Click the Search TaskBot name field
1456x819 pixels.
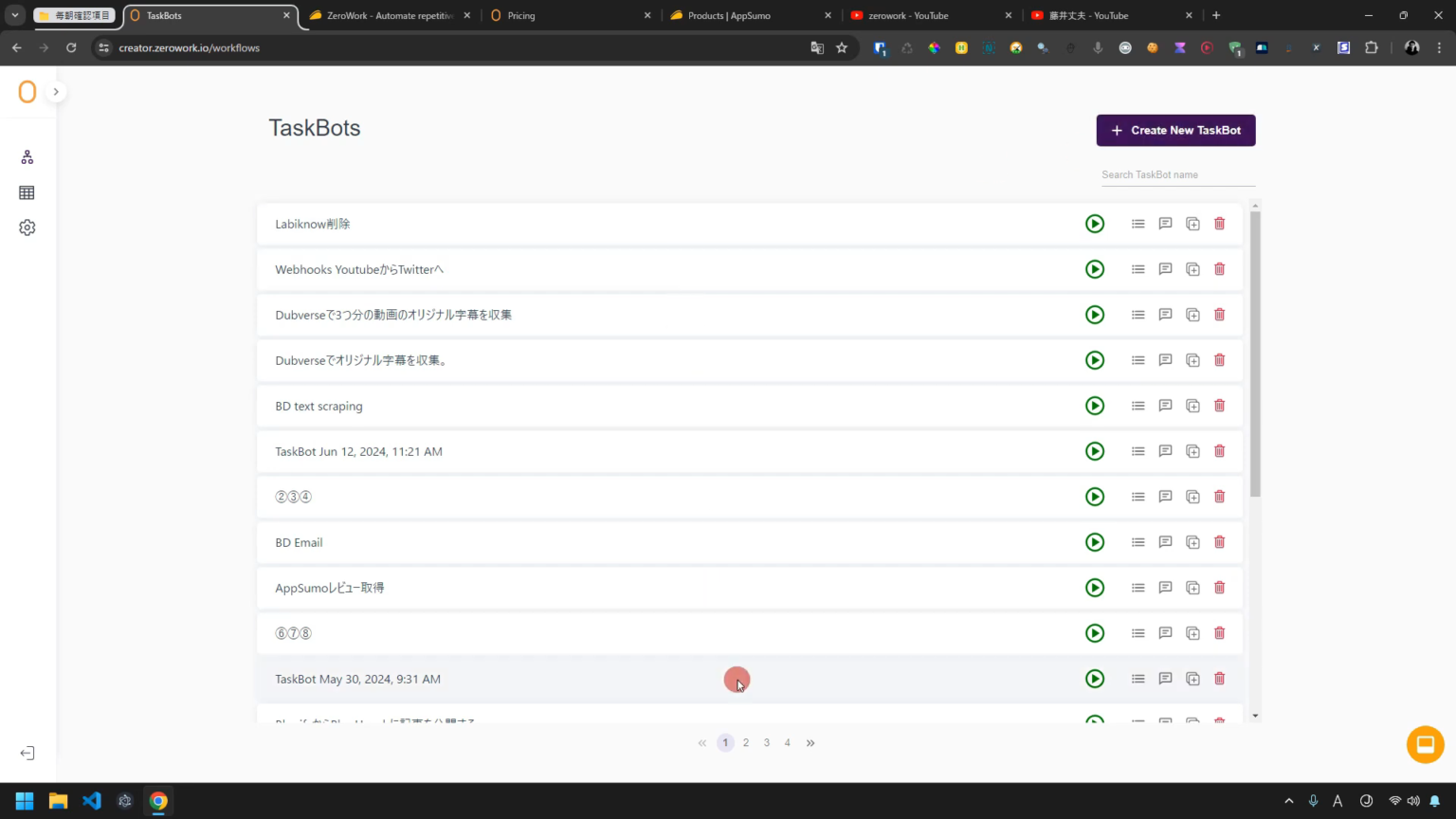(1177, 174)
